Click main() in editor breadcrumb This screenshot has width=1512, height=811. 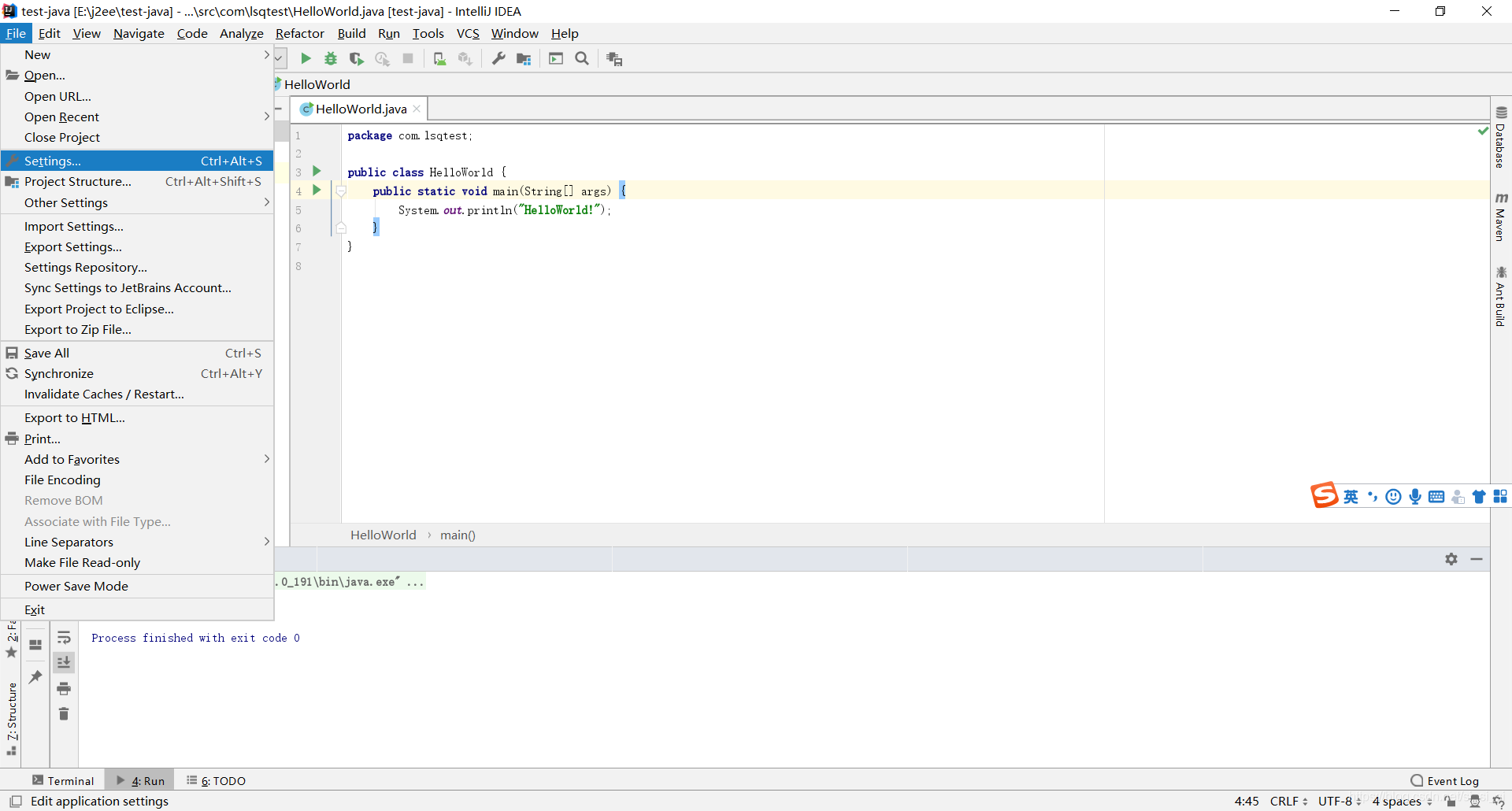458,535
